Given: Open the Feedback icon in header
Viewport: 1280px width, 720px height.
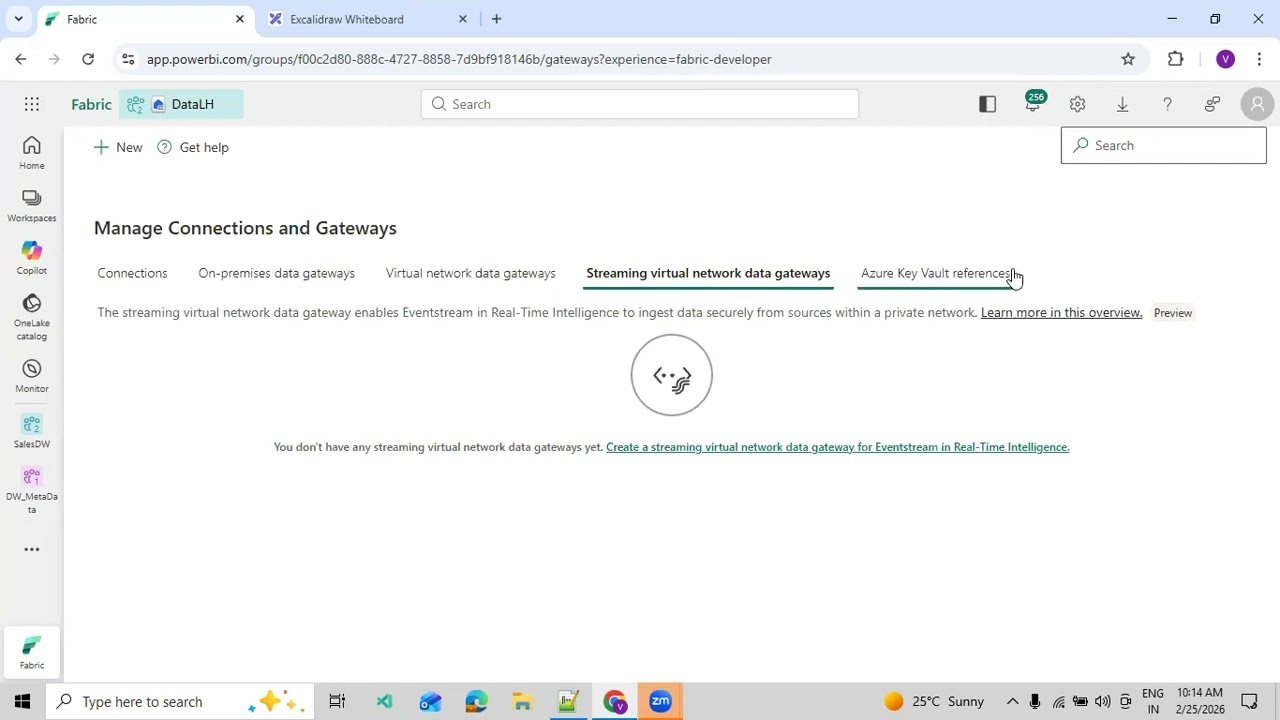Looking at the screenshot, I should pos(1212,104).
